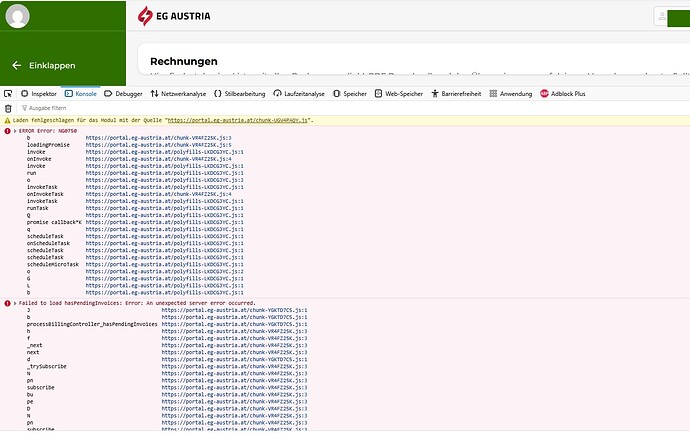The height and width of the screenshot is (433, 690).
Task: Collapse sidebar with Einklappen arrow
Action: point(17,66)
